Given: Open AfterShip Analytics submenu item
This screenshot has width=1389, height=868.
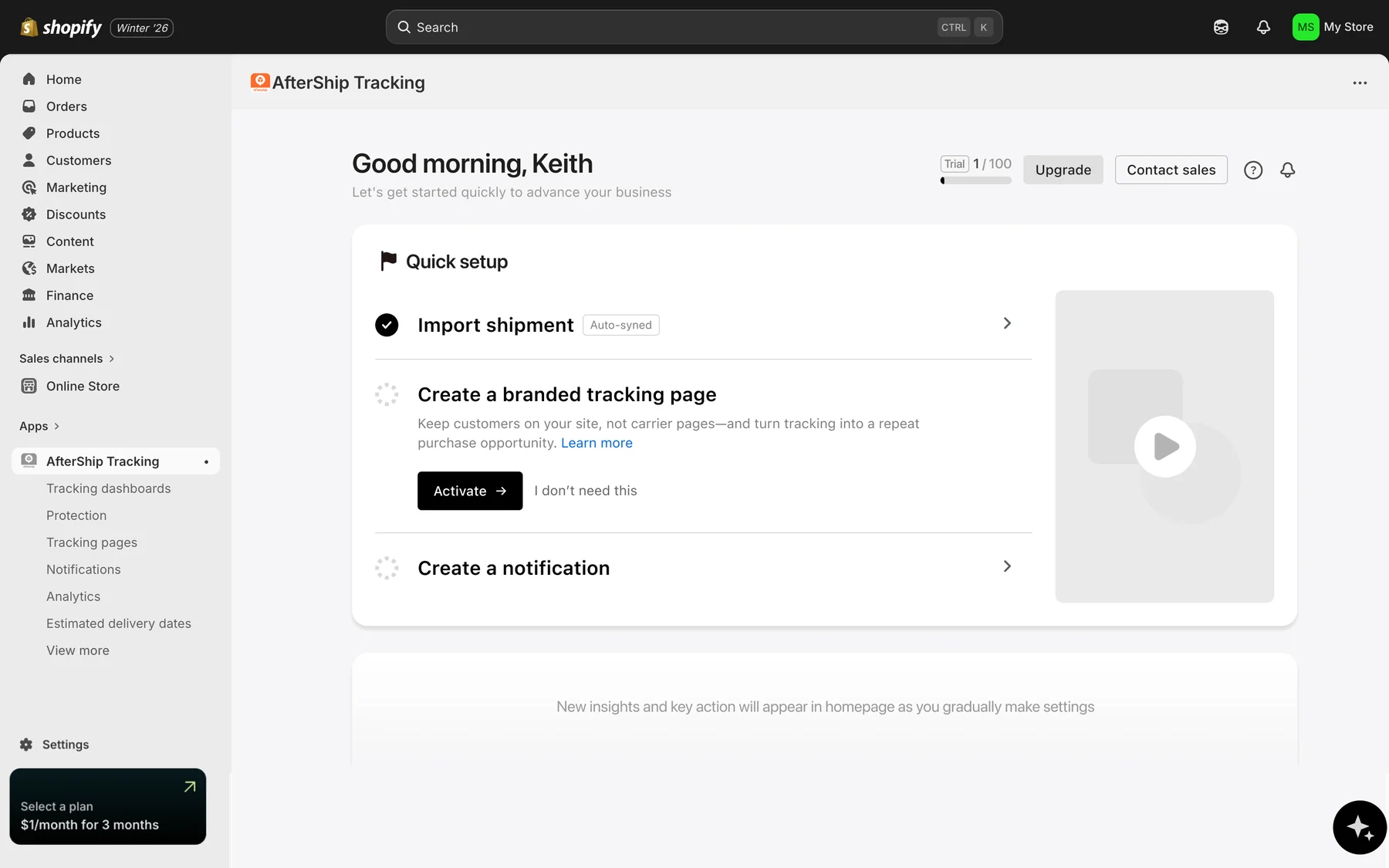Looking at the screenshot, I should [73, 596].
